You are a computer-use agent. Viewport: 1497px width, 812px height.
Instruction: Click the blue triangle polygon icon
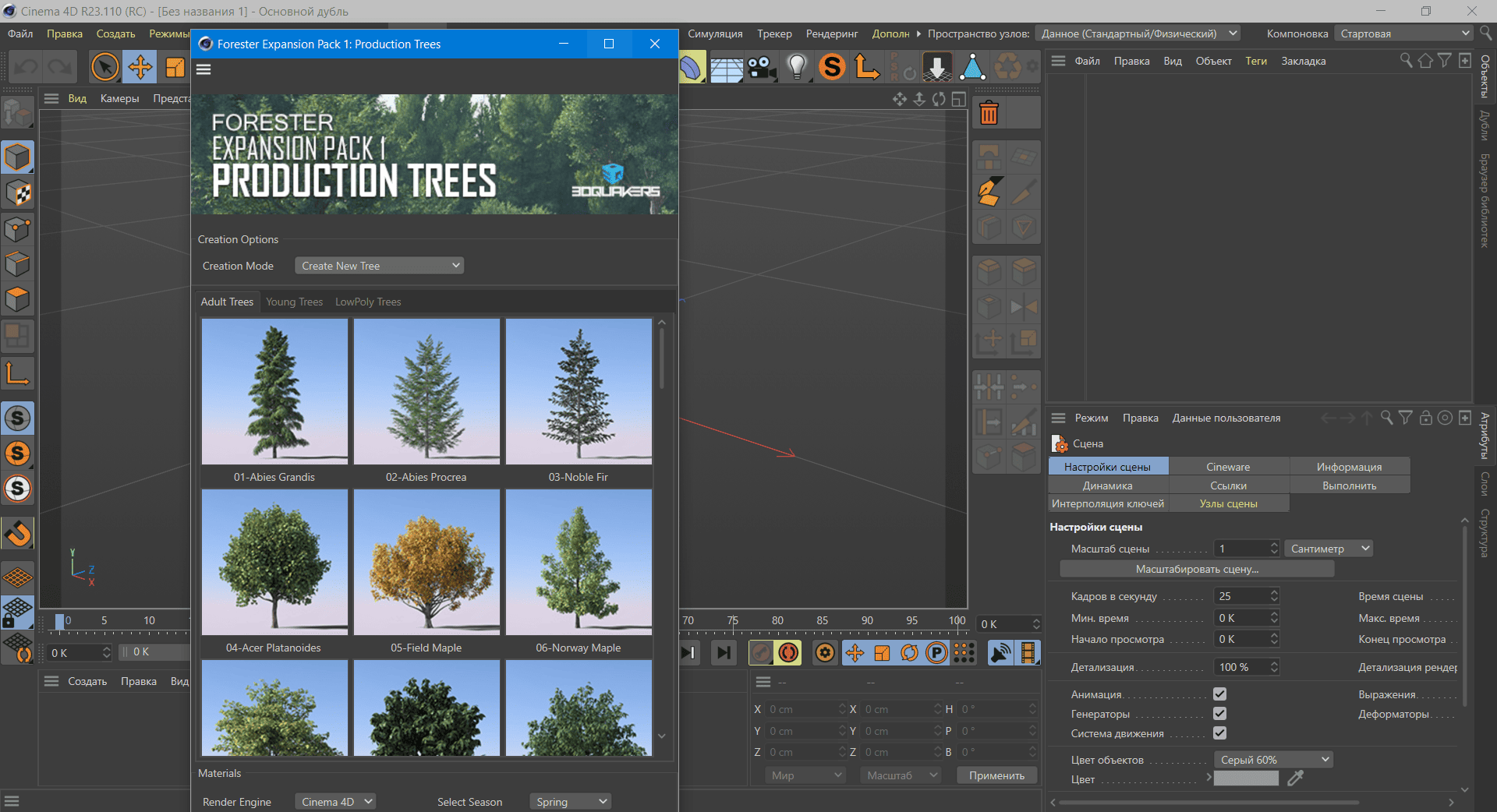coord(972,68)
